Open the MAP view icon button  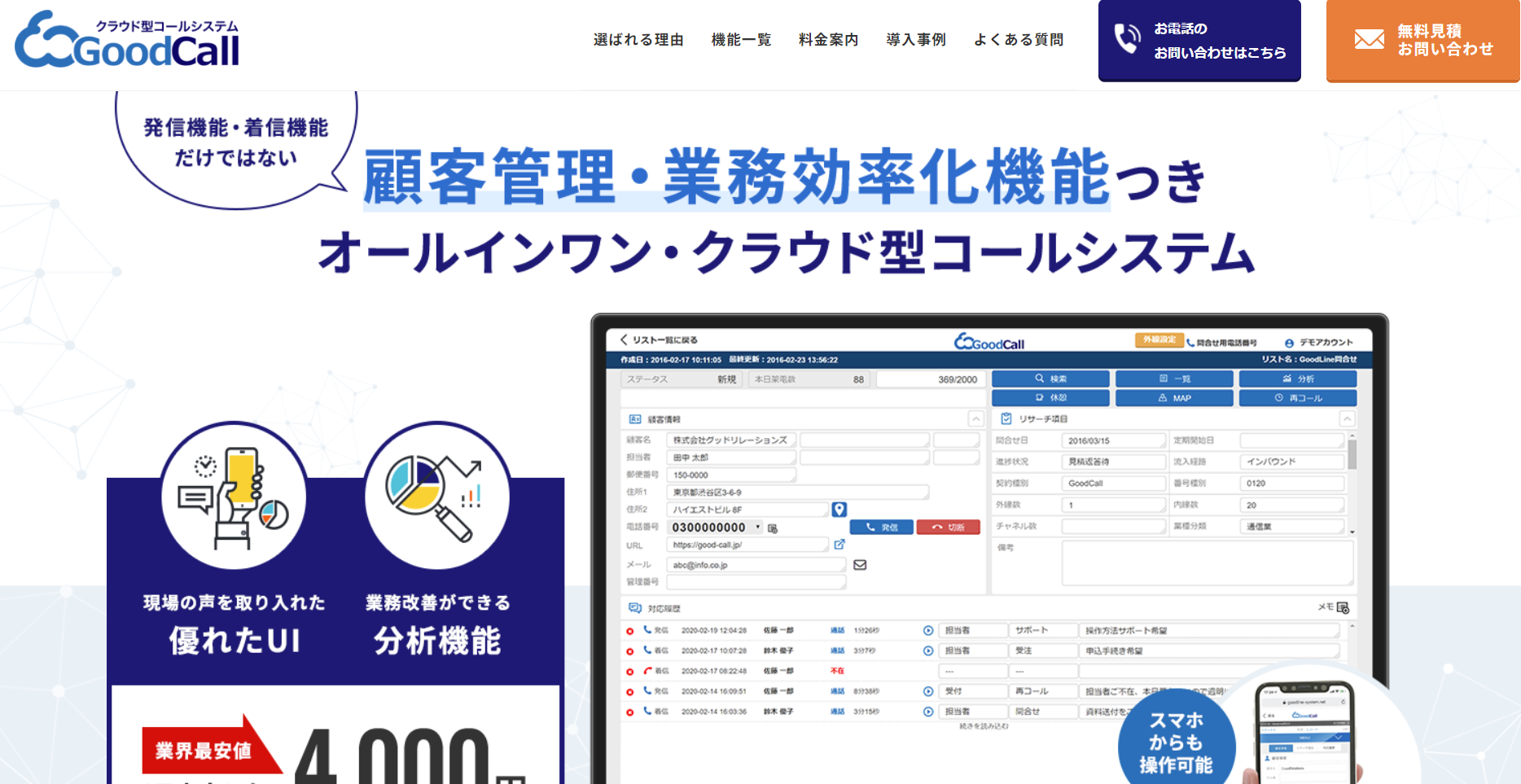1174,397
